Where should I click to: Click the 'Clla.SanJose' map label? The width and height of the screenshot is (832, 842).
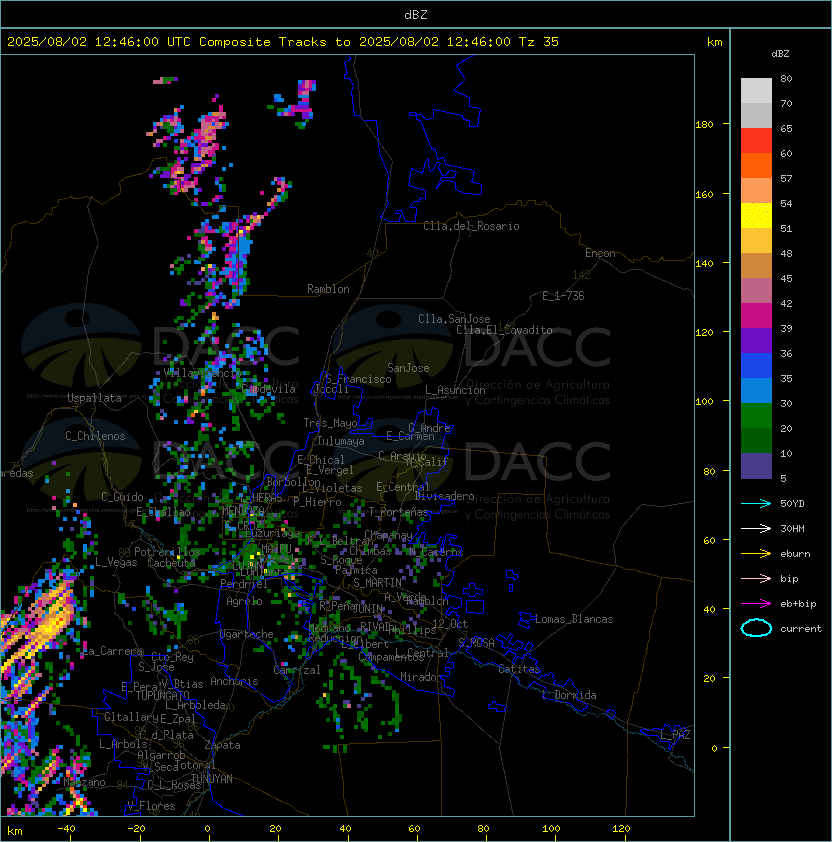[454, 319]
